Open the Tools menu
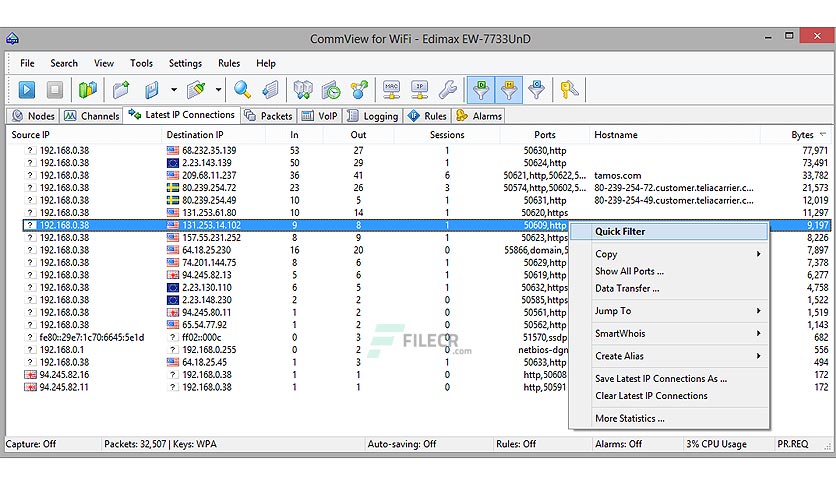This screenshot has width=836, height=484. pos(141,63)
